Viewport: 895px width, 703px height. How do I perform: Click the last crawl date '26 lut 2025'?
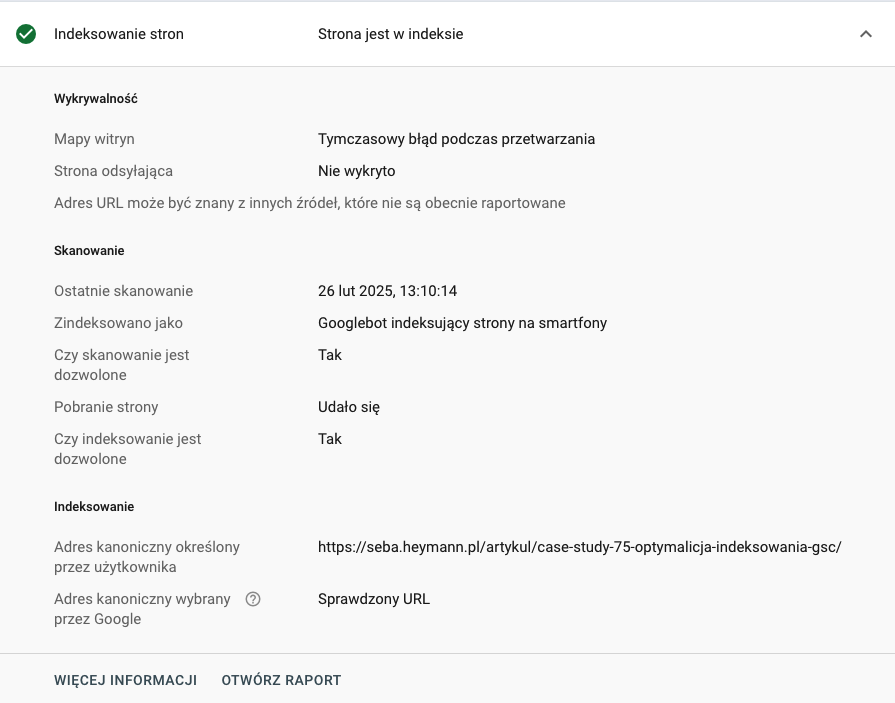point(387,291)
